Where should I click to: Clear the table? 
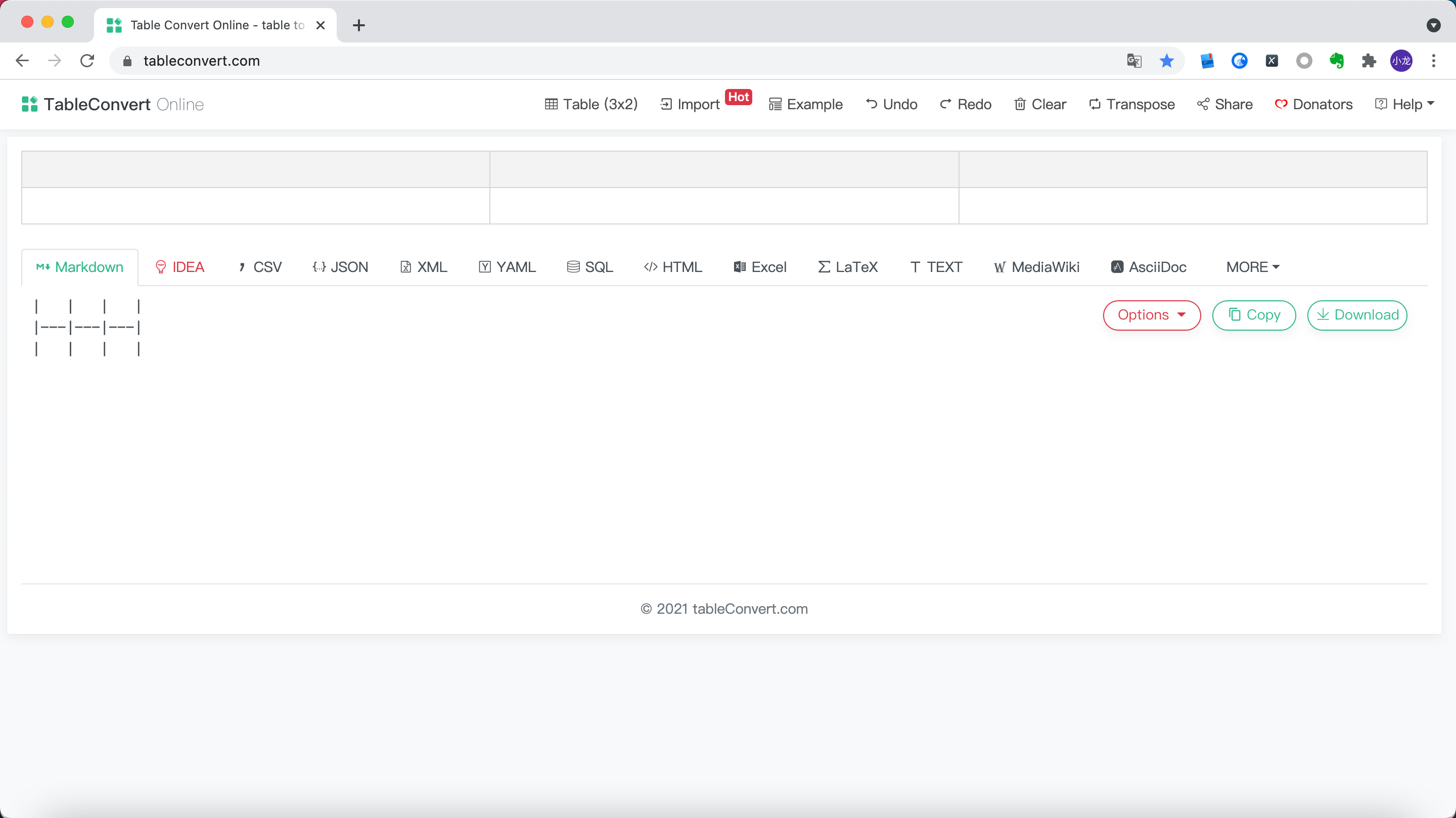1040,104
